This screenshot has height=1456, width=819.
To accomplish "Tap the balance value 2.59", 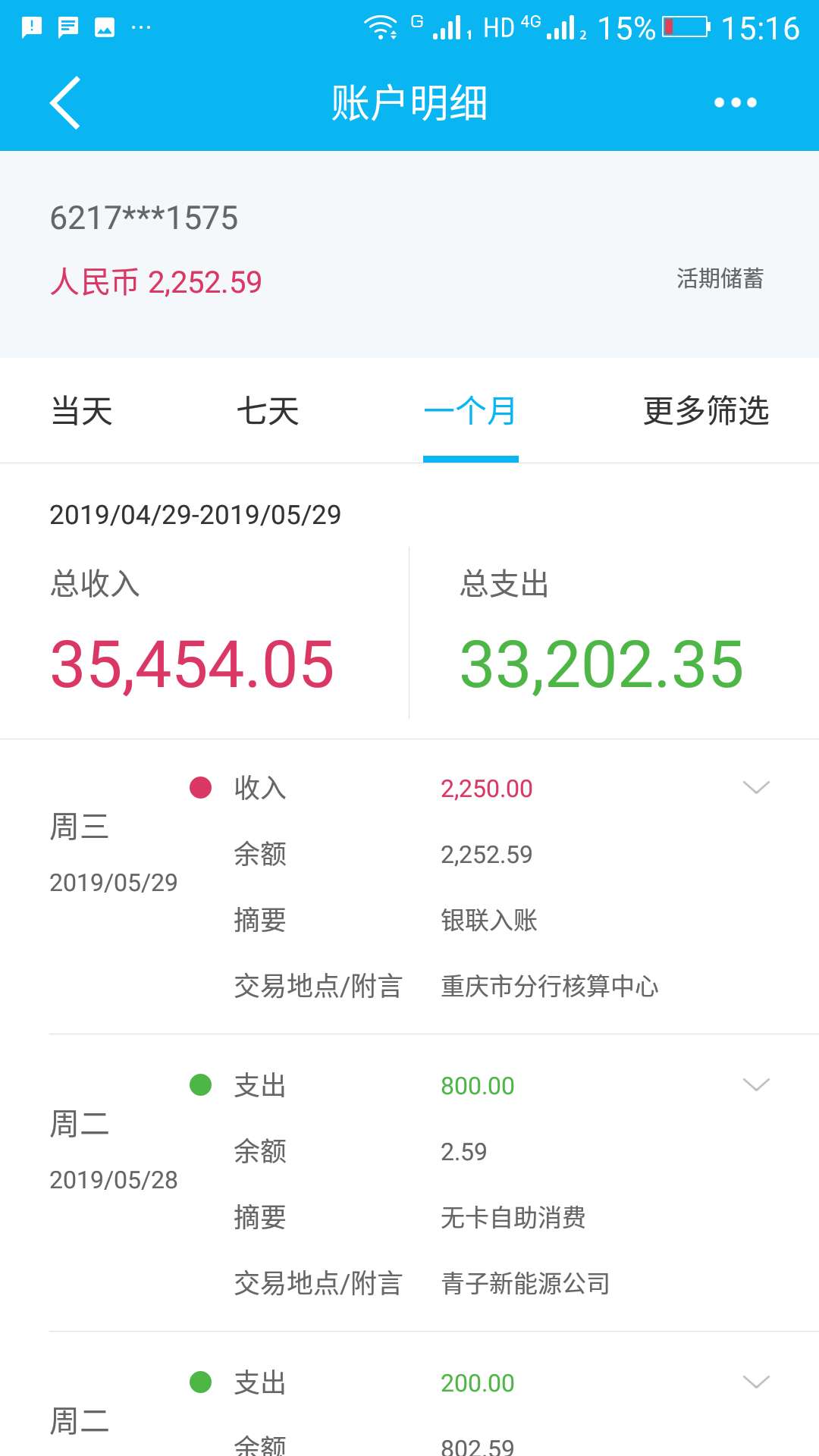I will [464, 1152].
